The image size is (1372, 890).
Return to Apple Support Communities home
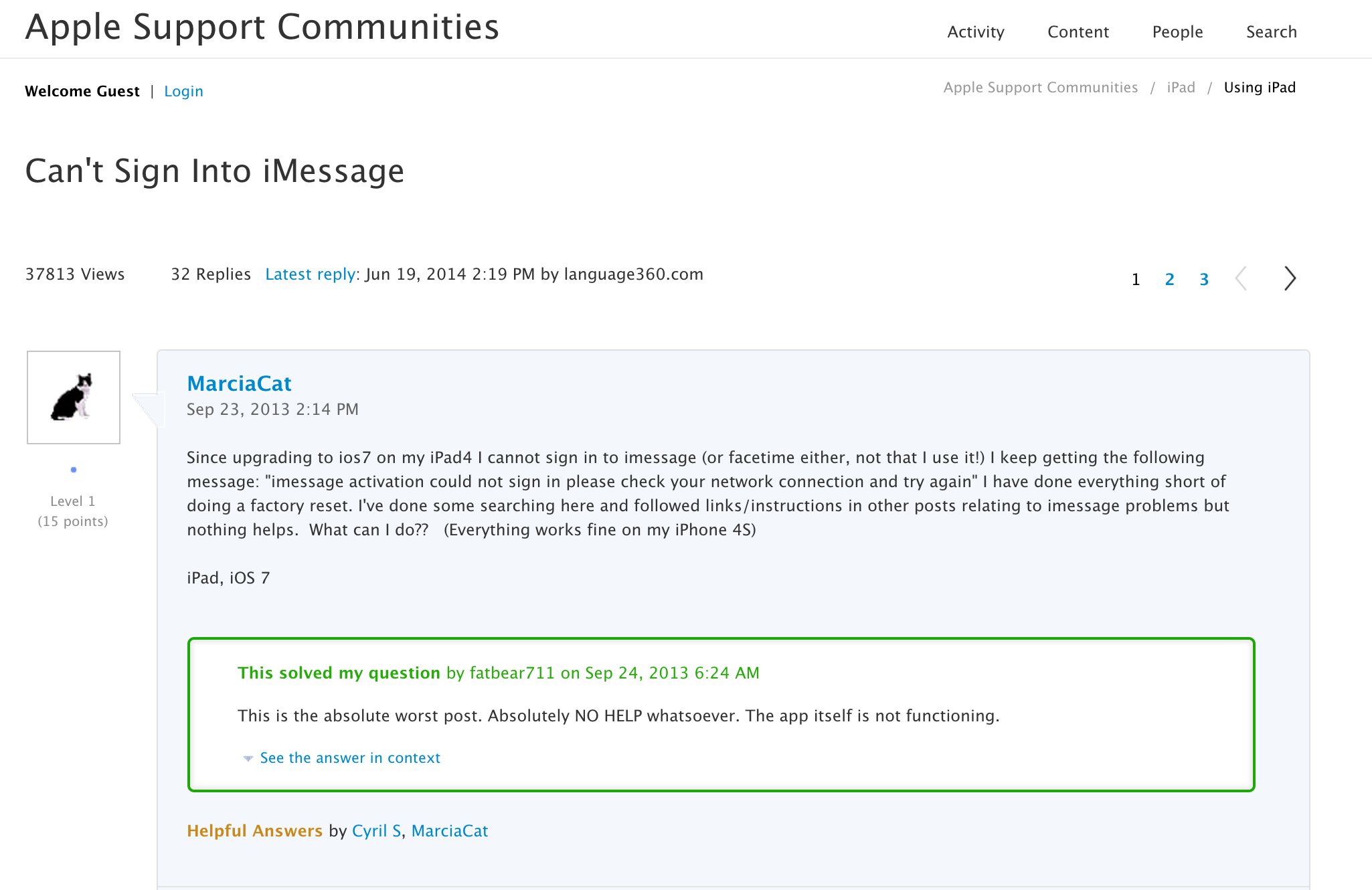tap(261, 27)
